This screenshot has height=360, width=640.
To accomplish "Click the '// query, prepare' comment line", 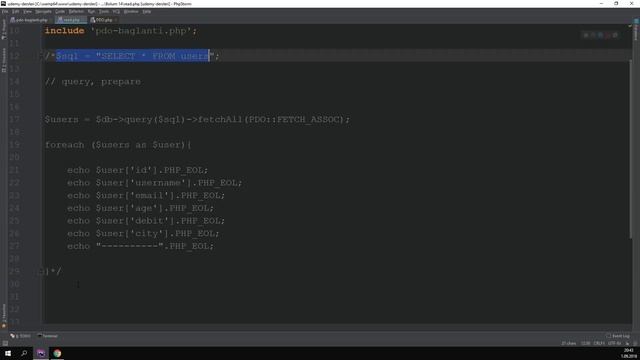I will tap(93, 82).
